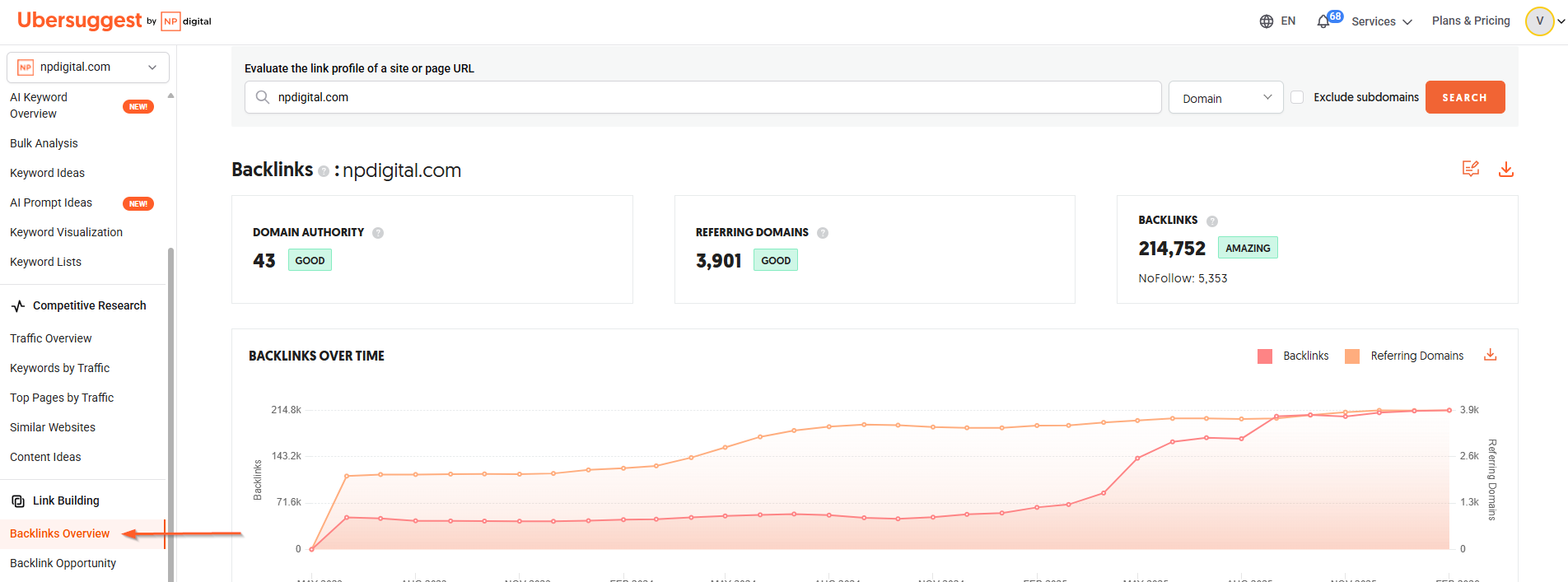Open language globe EN selector
This screenshot has height=582, width=1568.
pyautogui.click(x=1277, y=21)
